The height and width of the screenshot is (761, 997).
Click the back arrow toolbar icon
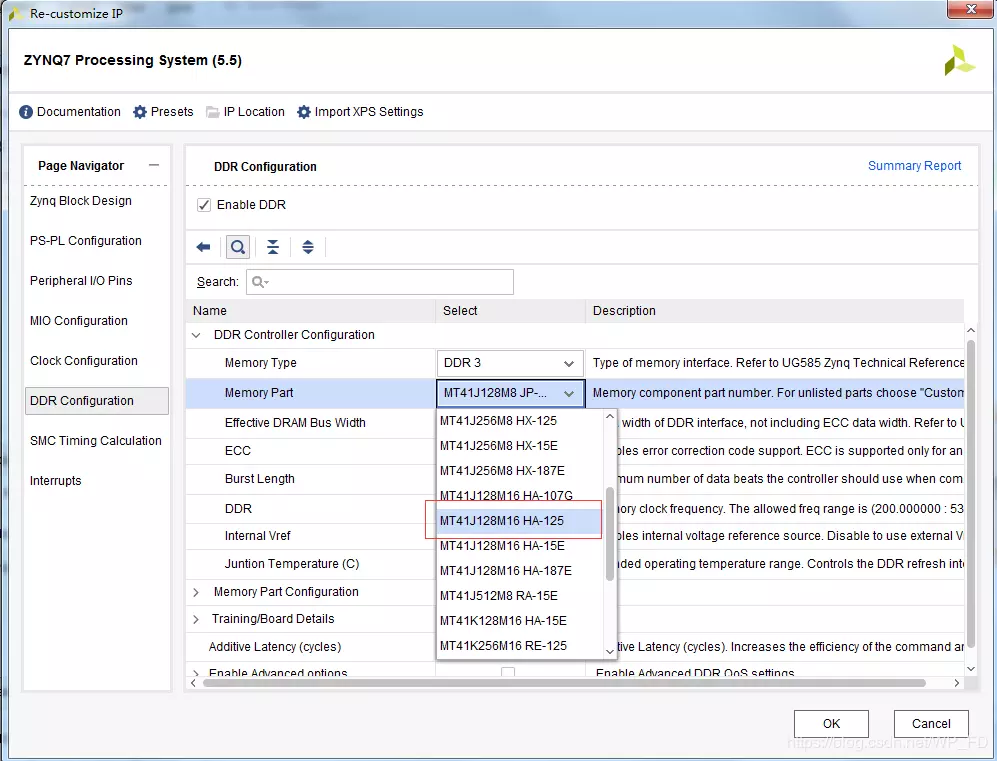tap(203, 247)
